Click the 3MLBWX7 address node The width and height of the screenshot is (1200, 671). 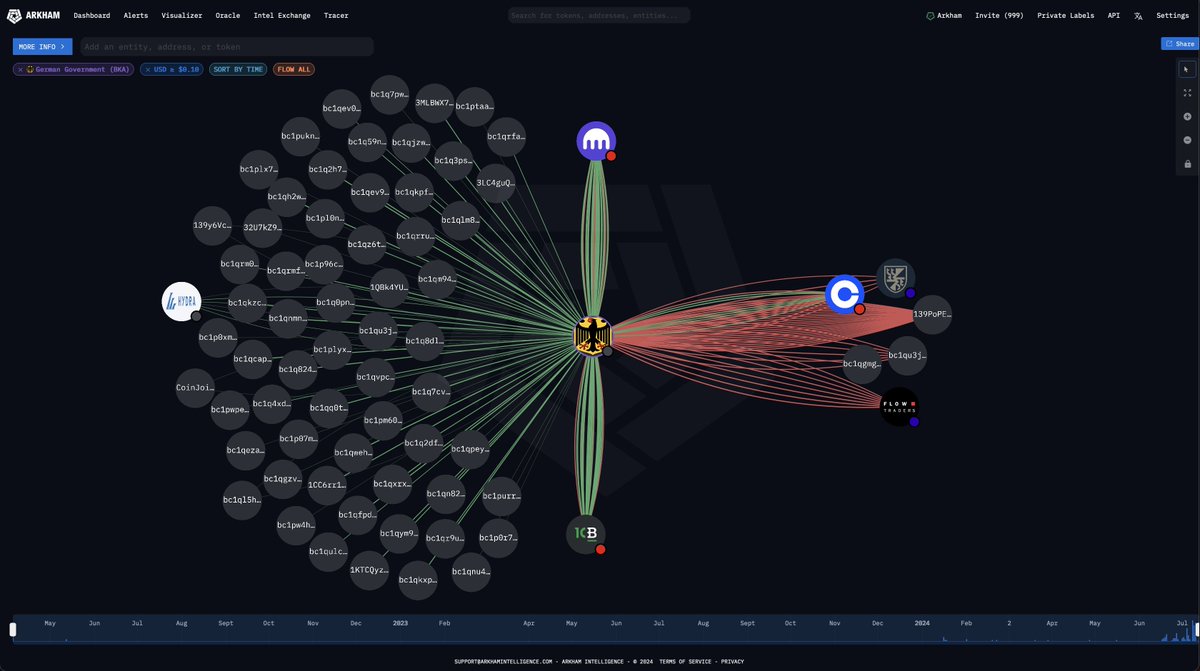click(x=434, y=103)
